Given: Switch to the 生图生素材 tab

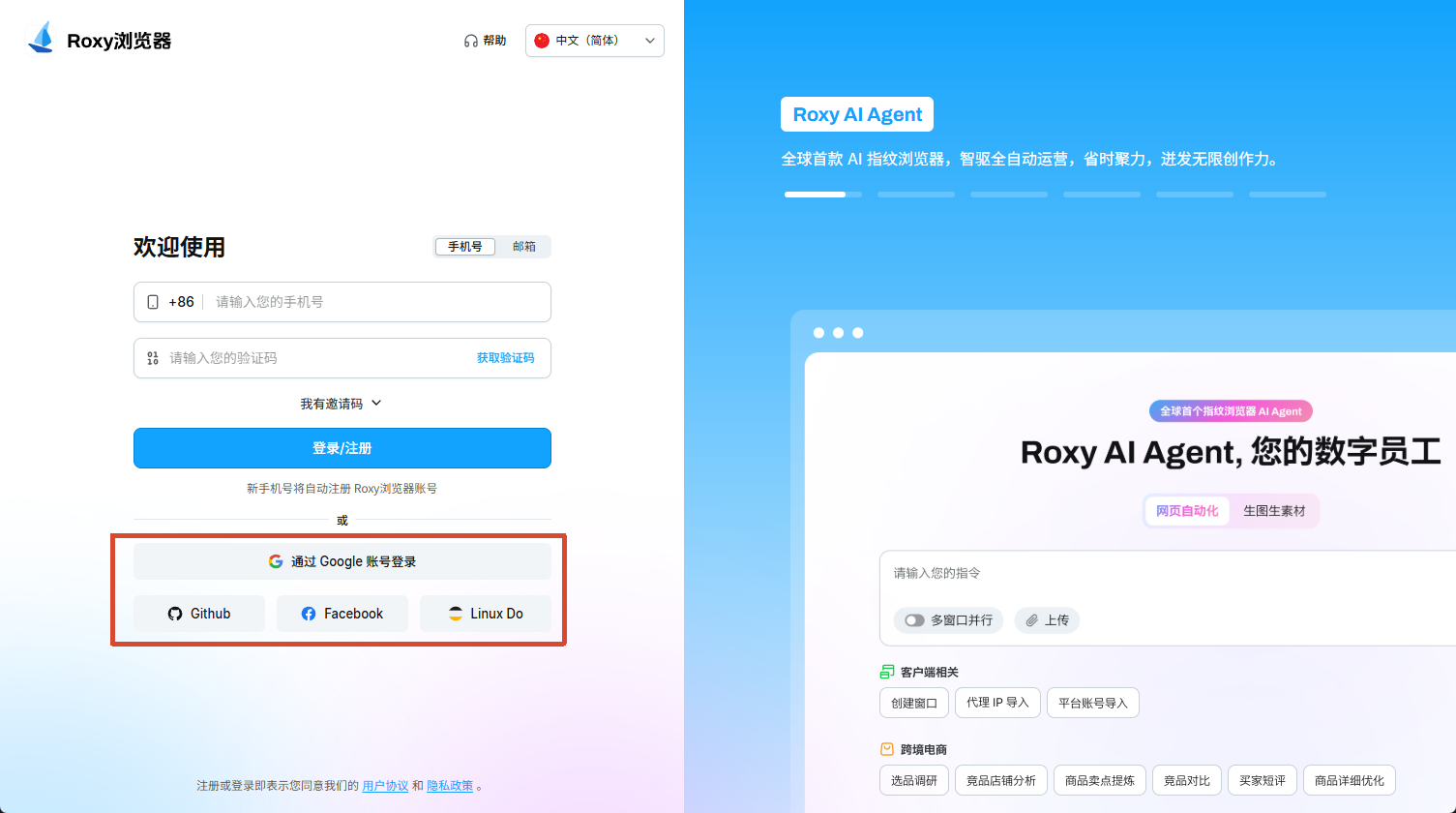Looking at the screenshot, I should (1274, 511).
